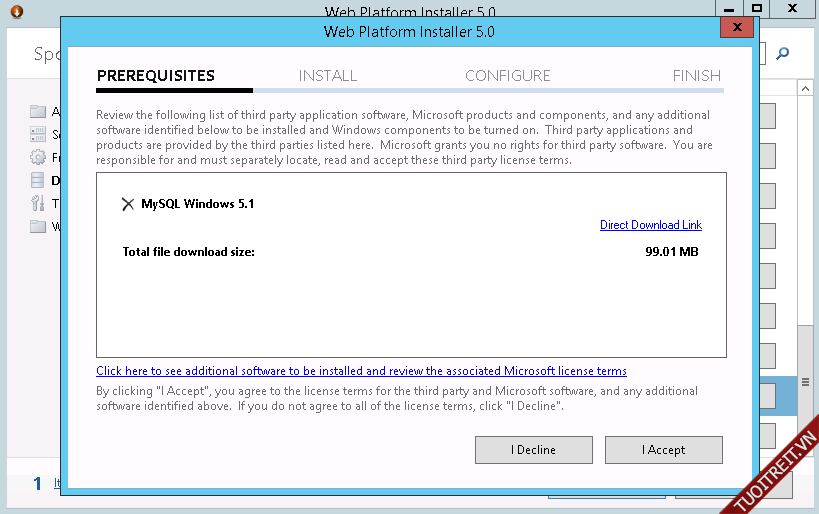Select the server rack icon in sidebar
This screenshot has width=819, height=514.
(38, 134)
